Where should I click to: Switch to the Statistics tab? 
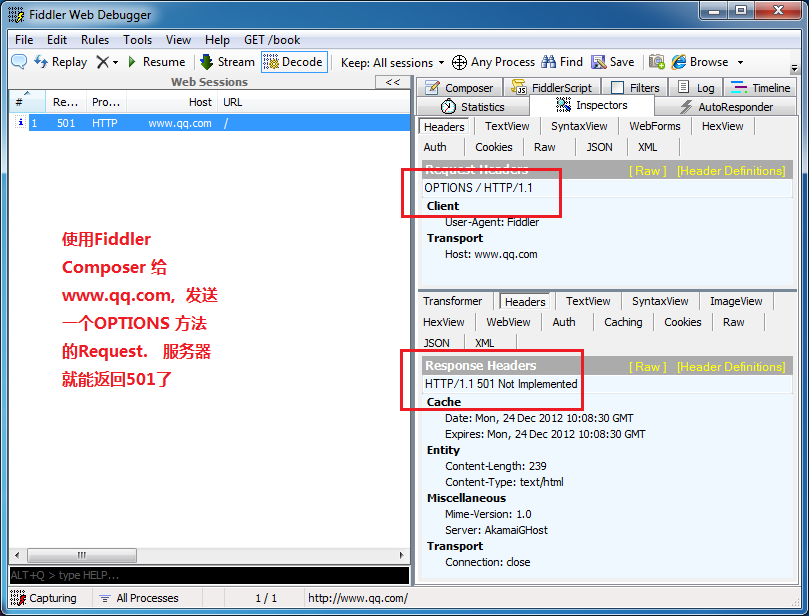tap(473, 107)
